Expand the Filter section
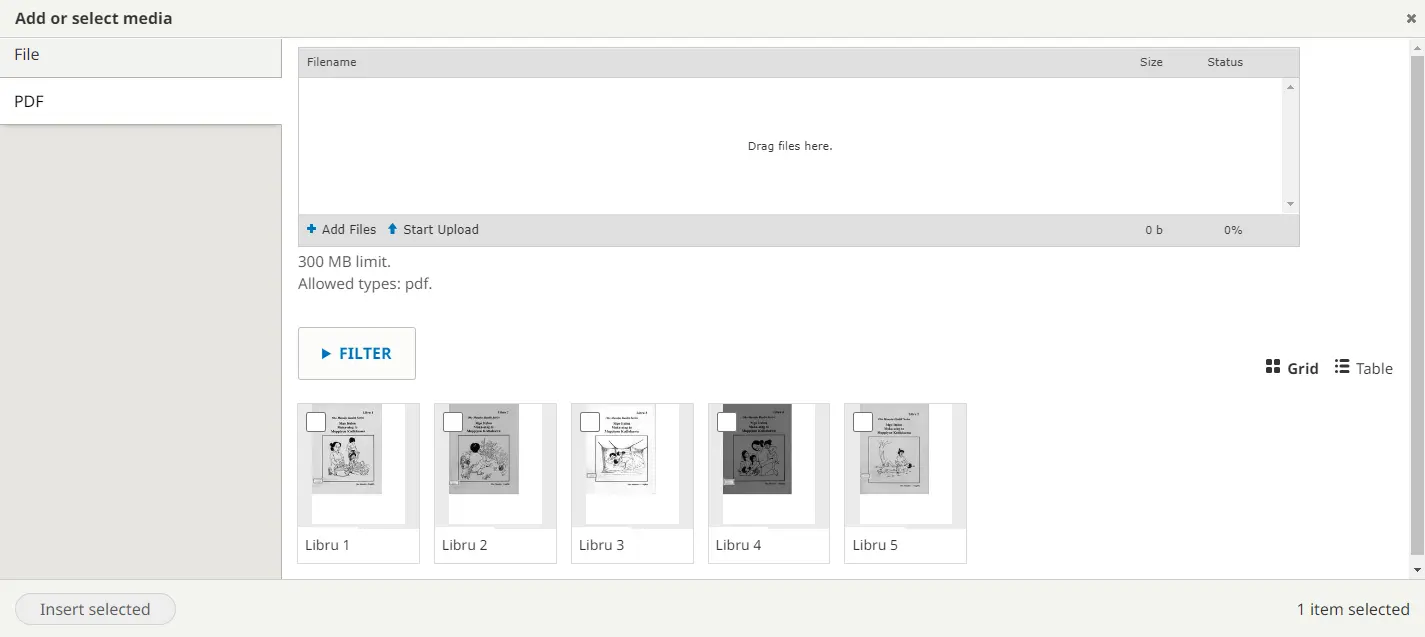Viewport: 1425px width, 637px height. click(357, 353)
